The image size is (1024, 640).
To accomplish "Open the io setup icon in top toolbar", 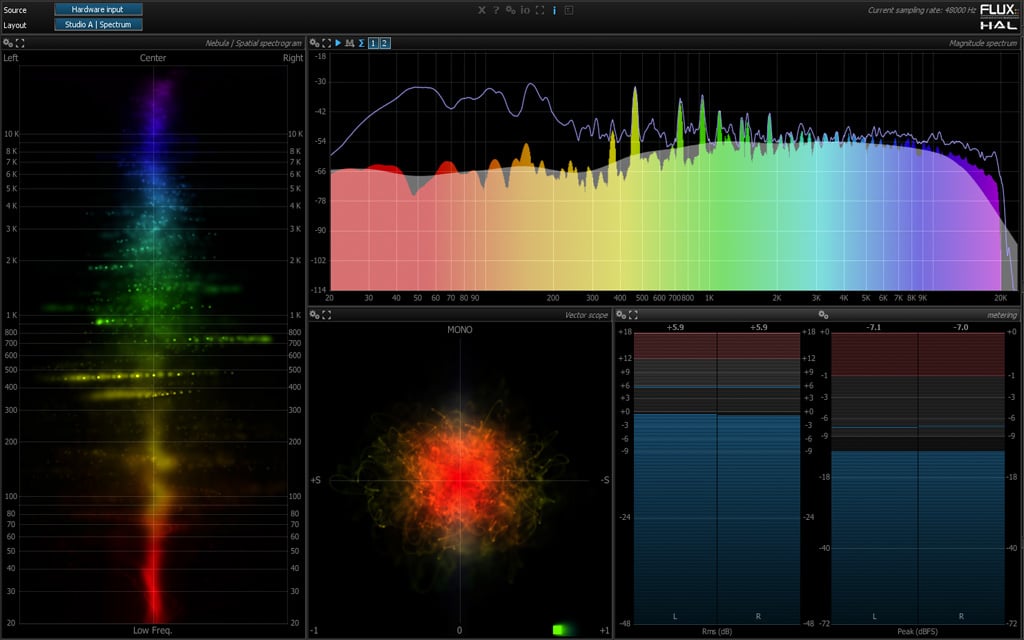I will pyautogui.click(x=524, y=10).
